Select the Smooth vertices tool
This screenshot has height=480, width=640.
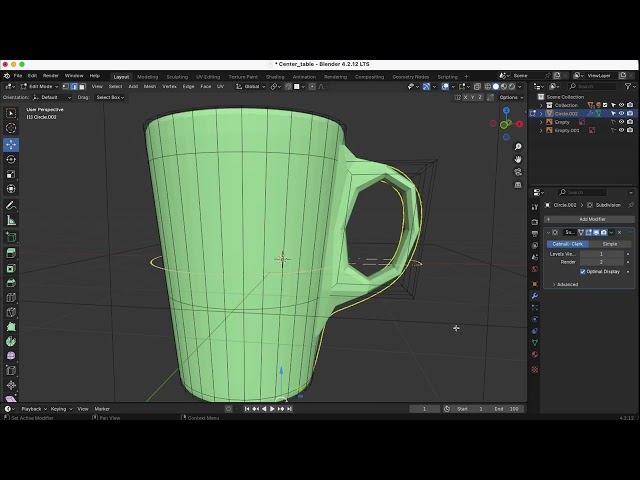click(11, 356)
